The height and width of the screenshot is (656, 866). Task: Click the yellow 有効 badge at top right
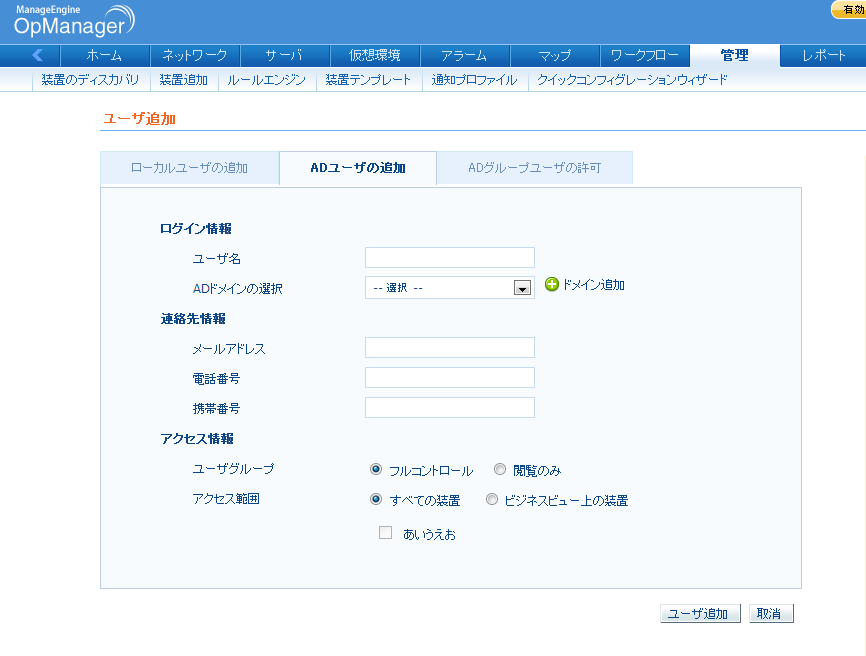[848, 10]
